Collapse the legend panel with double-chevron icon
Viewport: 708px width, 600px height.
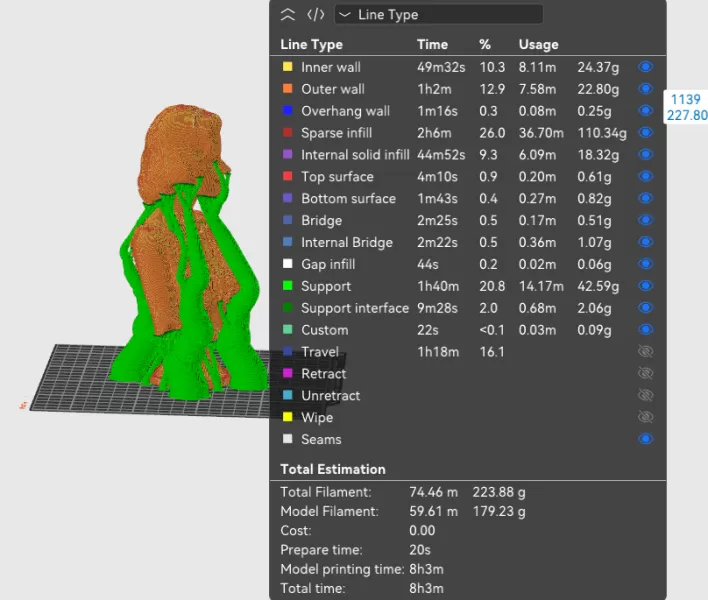pos(288,15)
